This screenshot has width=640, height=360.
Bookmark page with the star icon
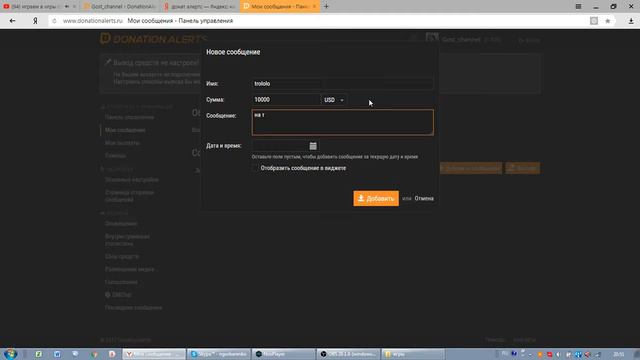click(x=607, y=21)
